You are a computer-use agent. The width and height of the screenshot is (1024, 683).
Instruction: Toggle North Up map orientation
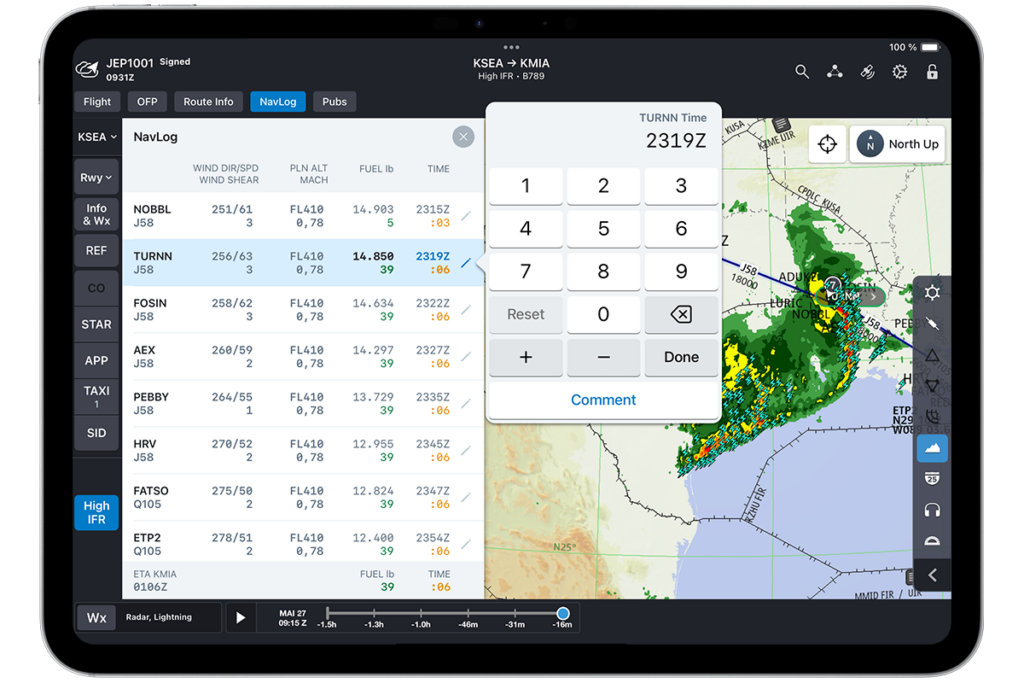[x=897, y=144]
